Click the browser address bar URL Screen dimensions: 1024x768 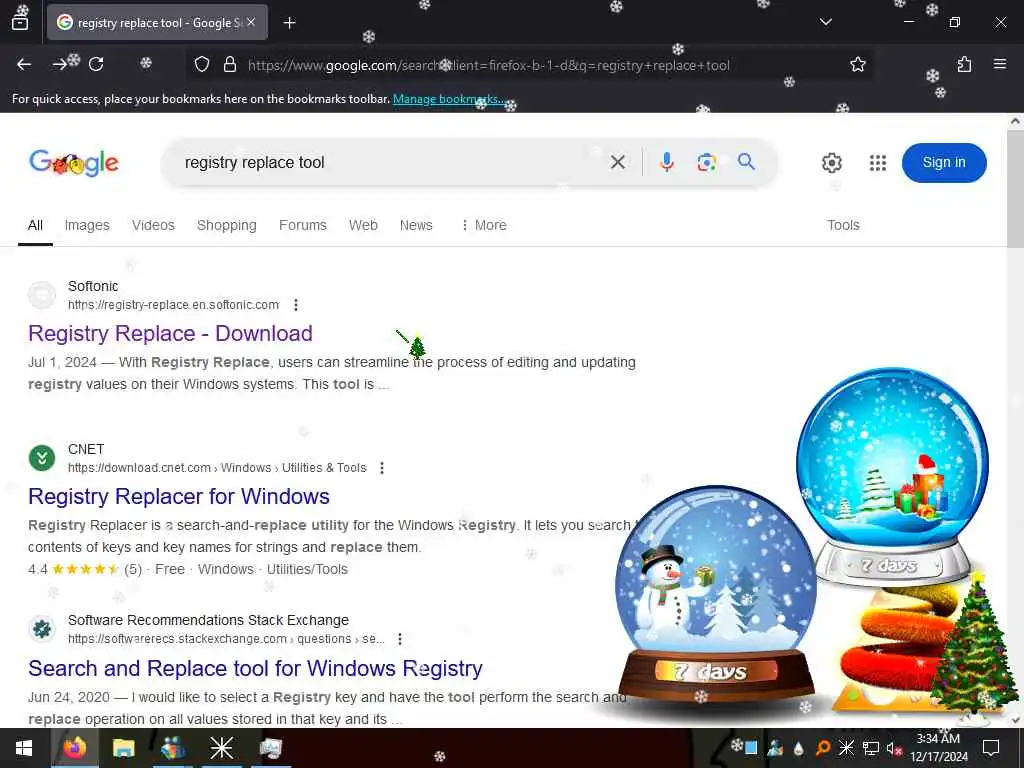488,65
